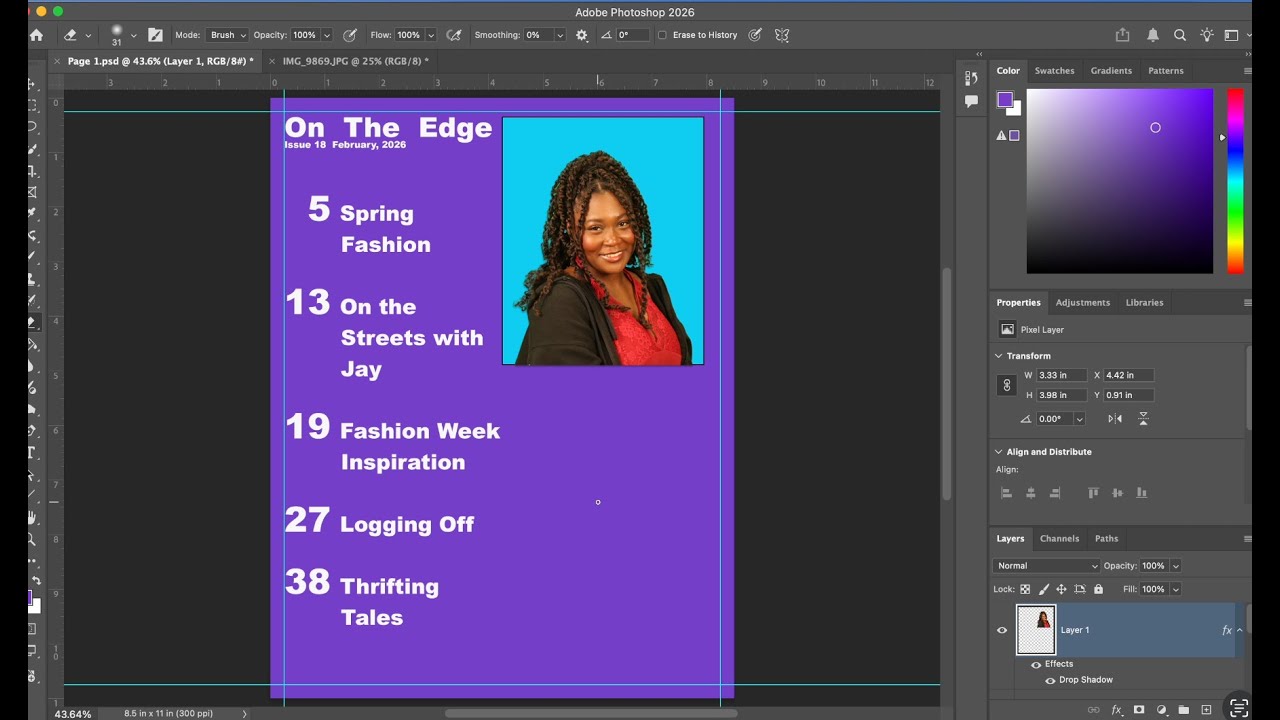Toggle pressure for size icon
Screen dimensions: 1280x720
[x=755, y=35]
